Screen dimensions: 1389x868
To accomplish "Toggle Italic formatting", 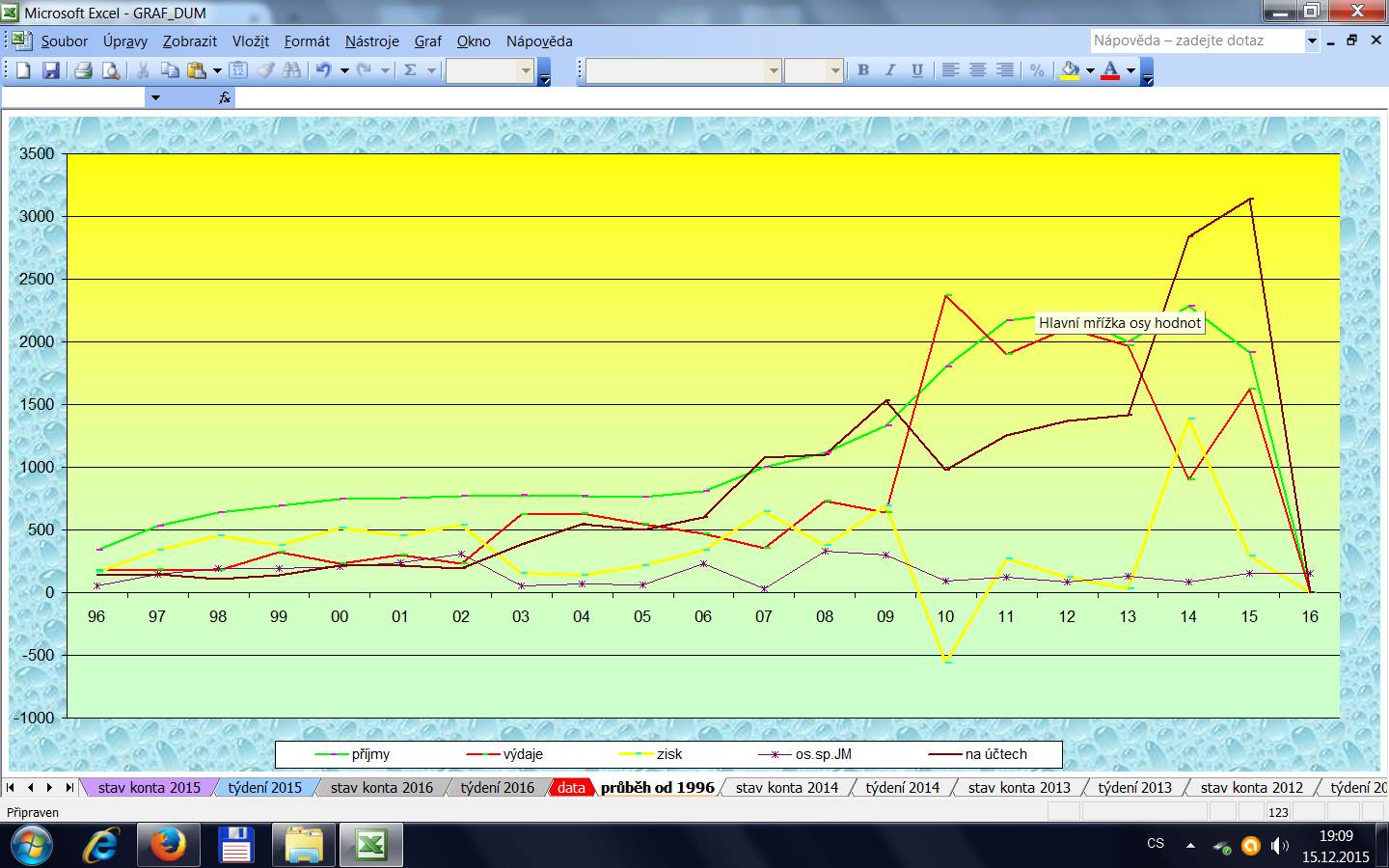I will 890,70.
